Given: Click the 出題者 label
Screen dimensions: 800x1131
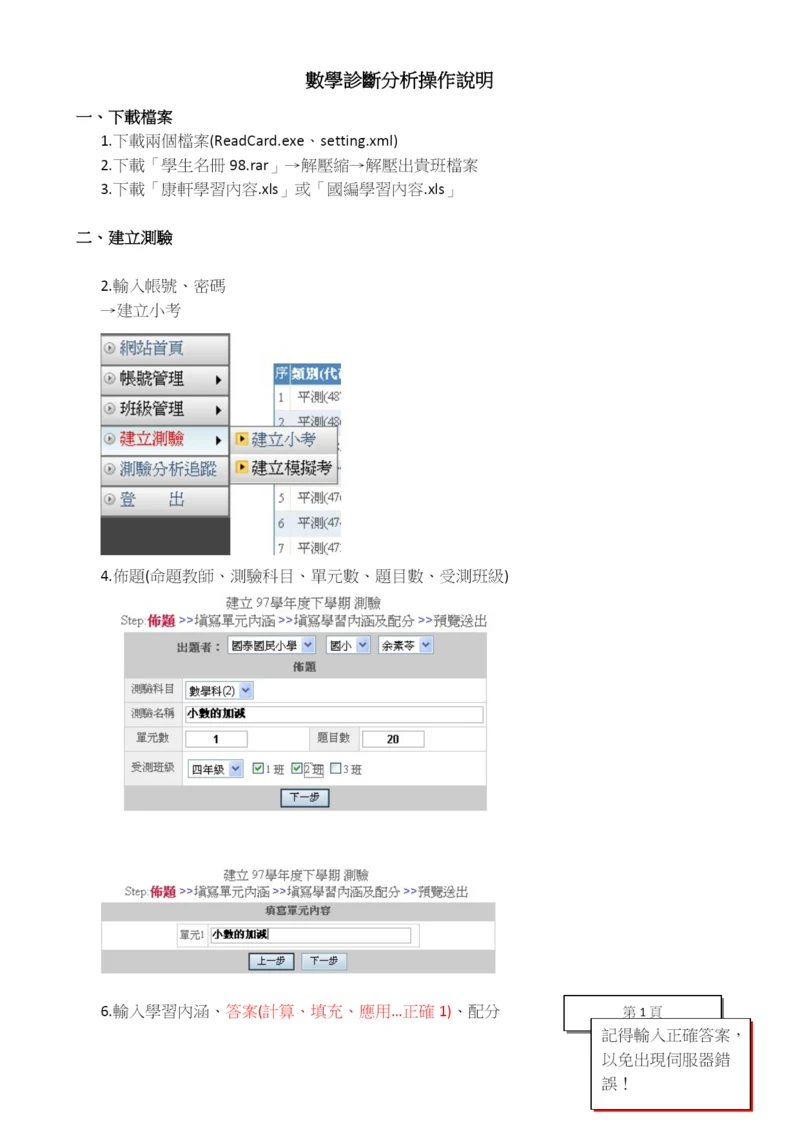Looking at the screenshot, I should coord(198,647).
